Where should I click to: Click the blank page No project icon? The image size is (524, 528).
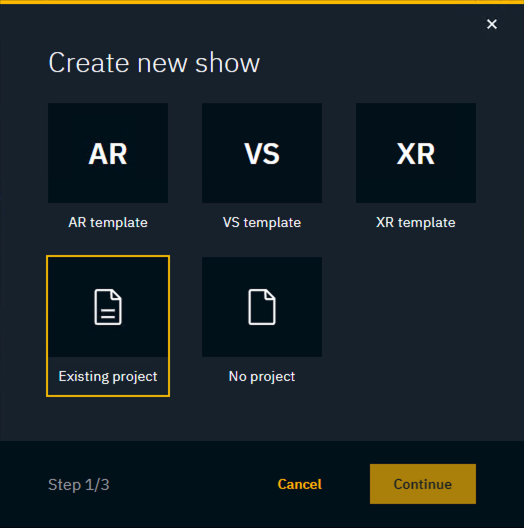pyautogui.click(x=262, y=307)
